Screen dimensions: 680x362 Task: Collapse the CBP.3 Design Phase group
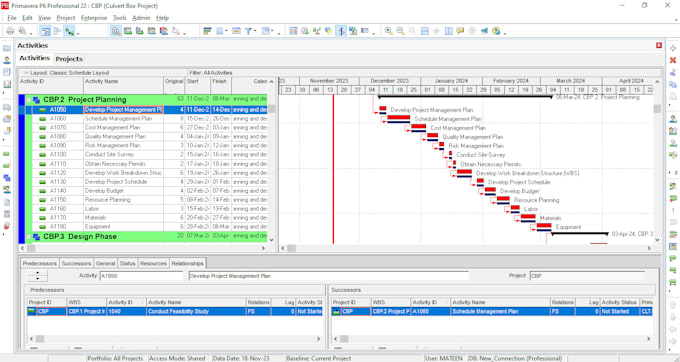(x=29, y=237)
